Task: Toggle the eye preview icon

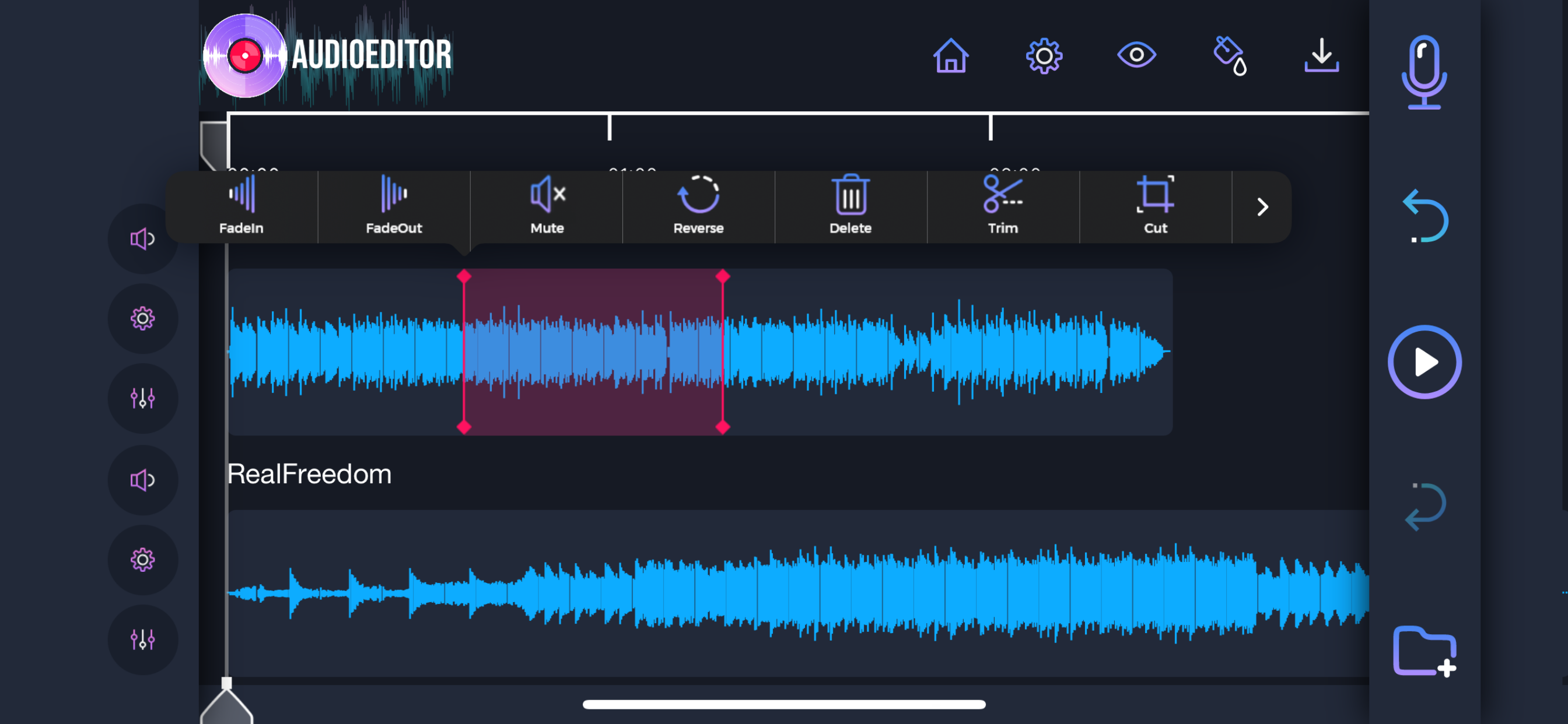Action: click(x=1136, y=55)
